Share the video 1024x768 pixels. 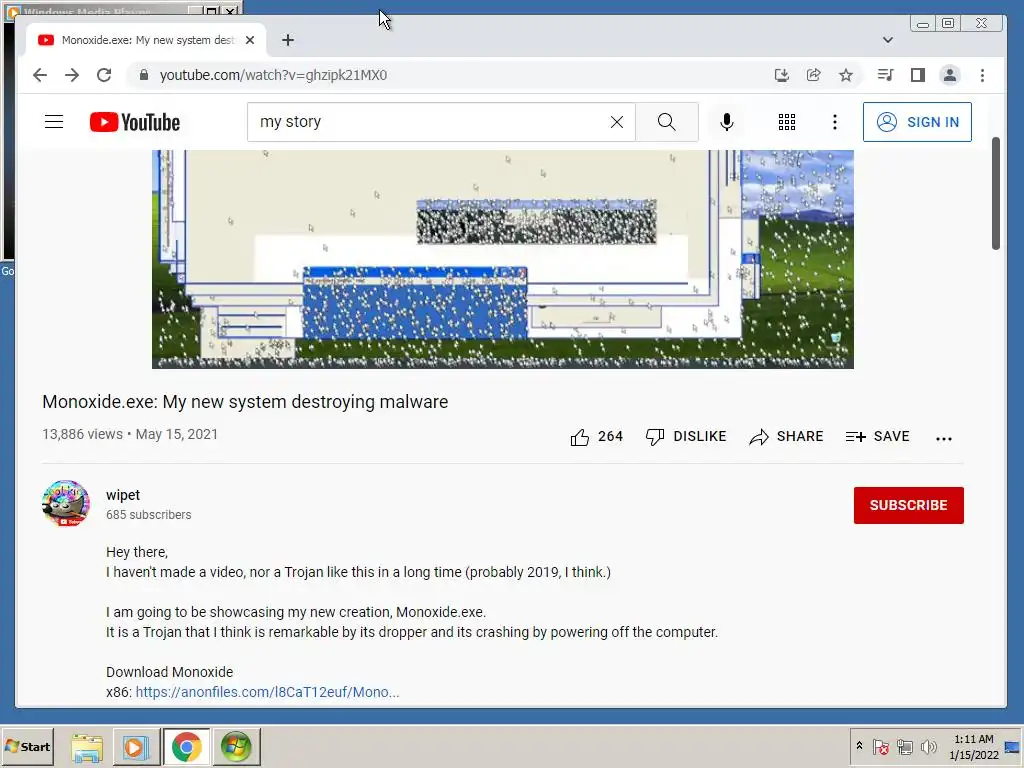pyautogui.click(x=786, y=437)
